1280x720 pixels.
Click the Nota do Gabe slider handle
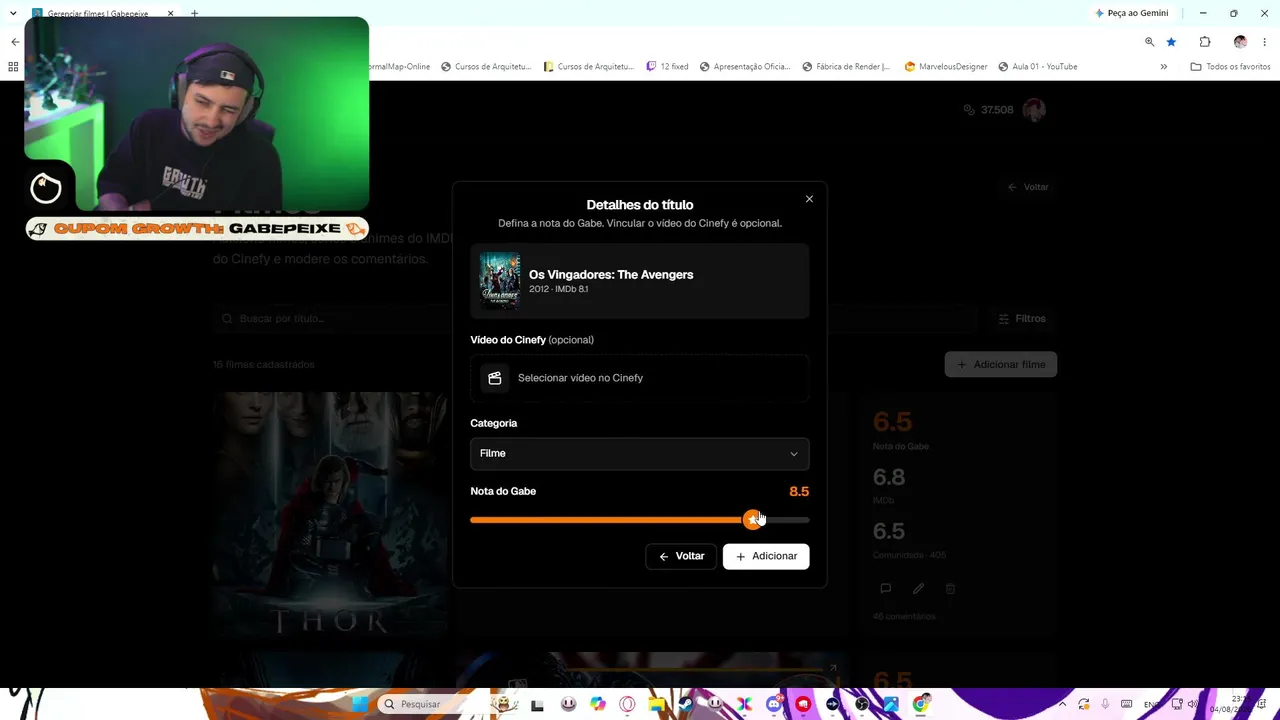tap(752, 520)
